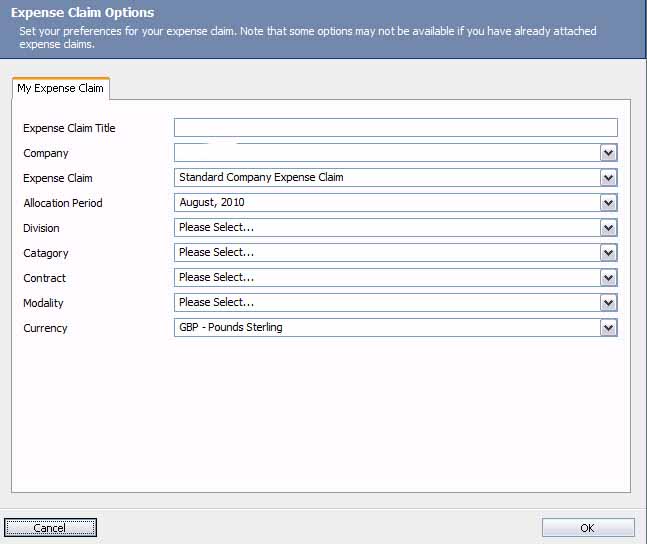Open the Expense Claim dropdown arrow
The height and width of the screenshot is (544, 647).
click(608, 178)
